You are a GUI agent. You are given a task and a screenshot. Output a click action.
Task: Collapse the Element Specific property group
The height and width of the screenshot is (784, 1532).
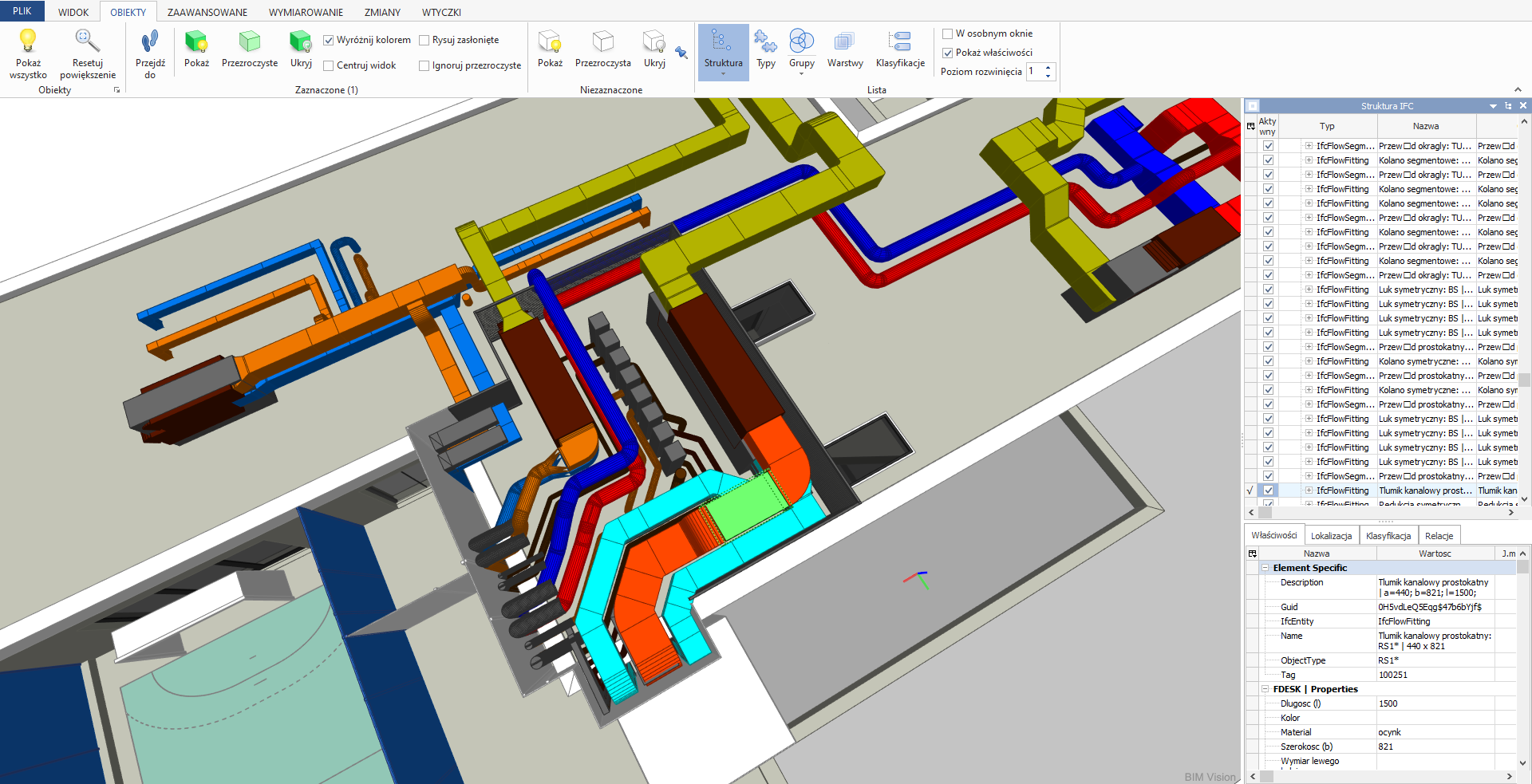(x=1265, y=568)
